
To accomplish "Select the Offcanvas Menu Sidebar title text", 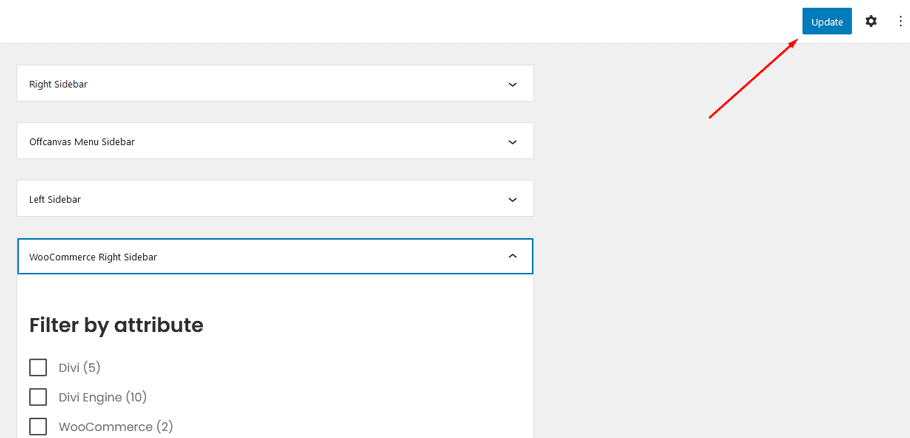I will coord(82,142).
